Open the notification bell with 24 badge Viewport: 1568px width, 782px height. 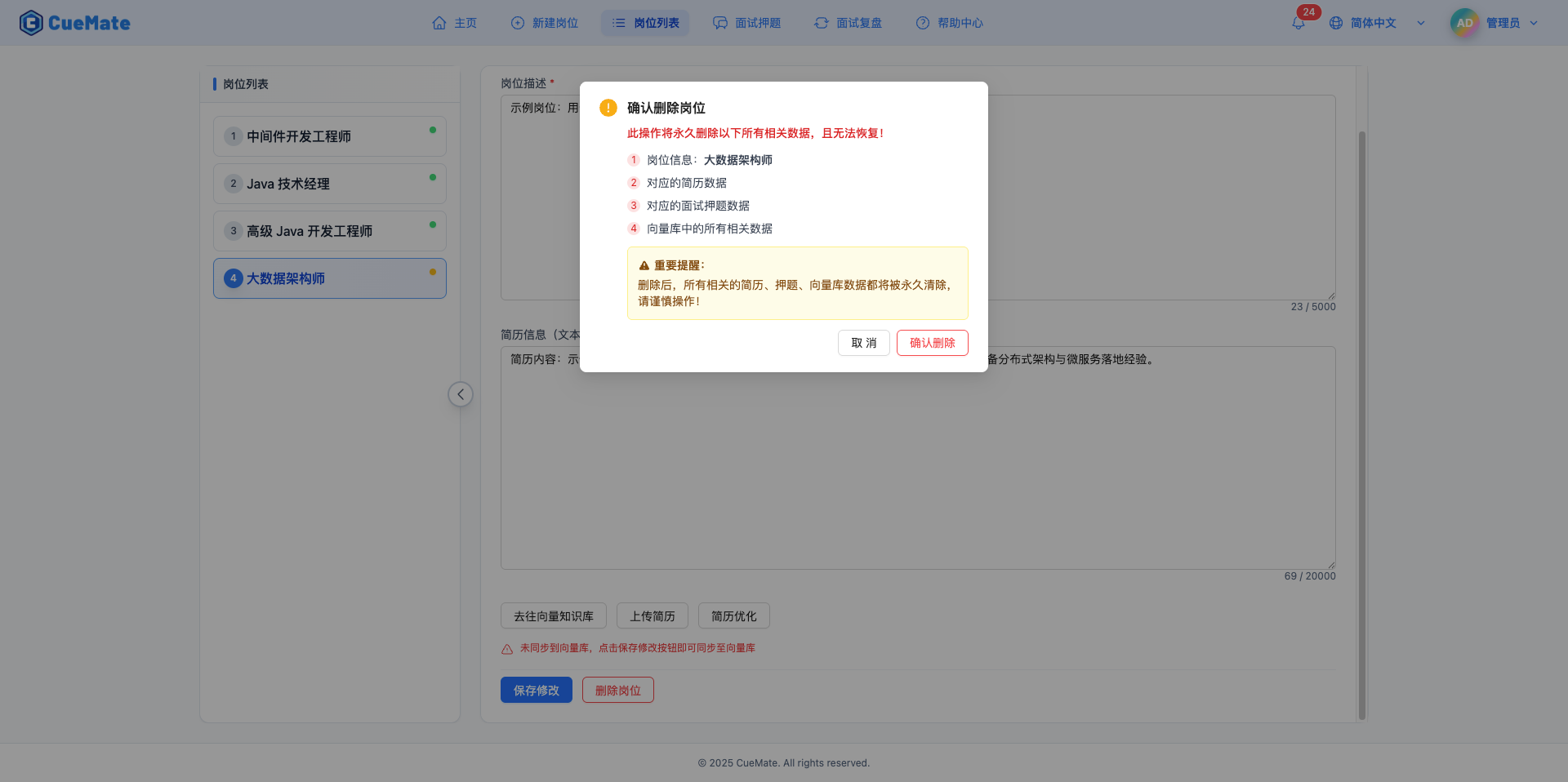coord(1298,23)
